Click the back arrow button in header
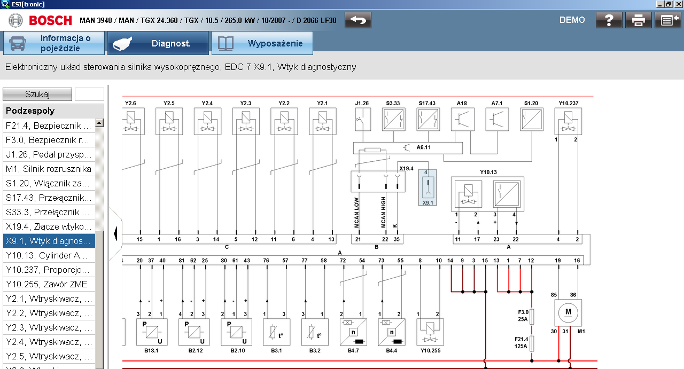The image size is (684, 369). [x=358, y=20]
